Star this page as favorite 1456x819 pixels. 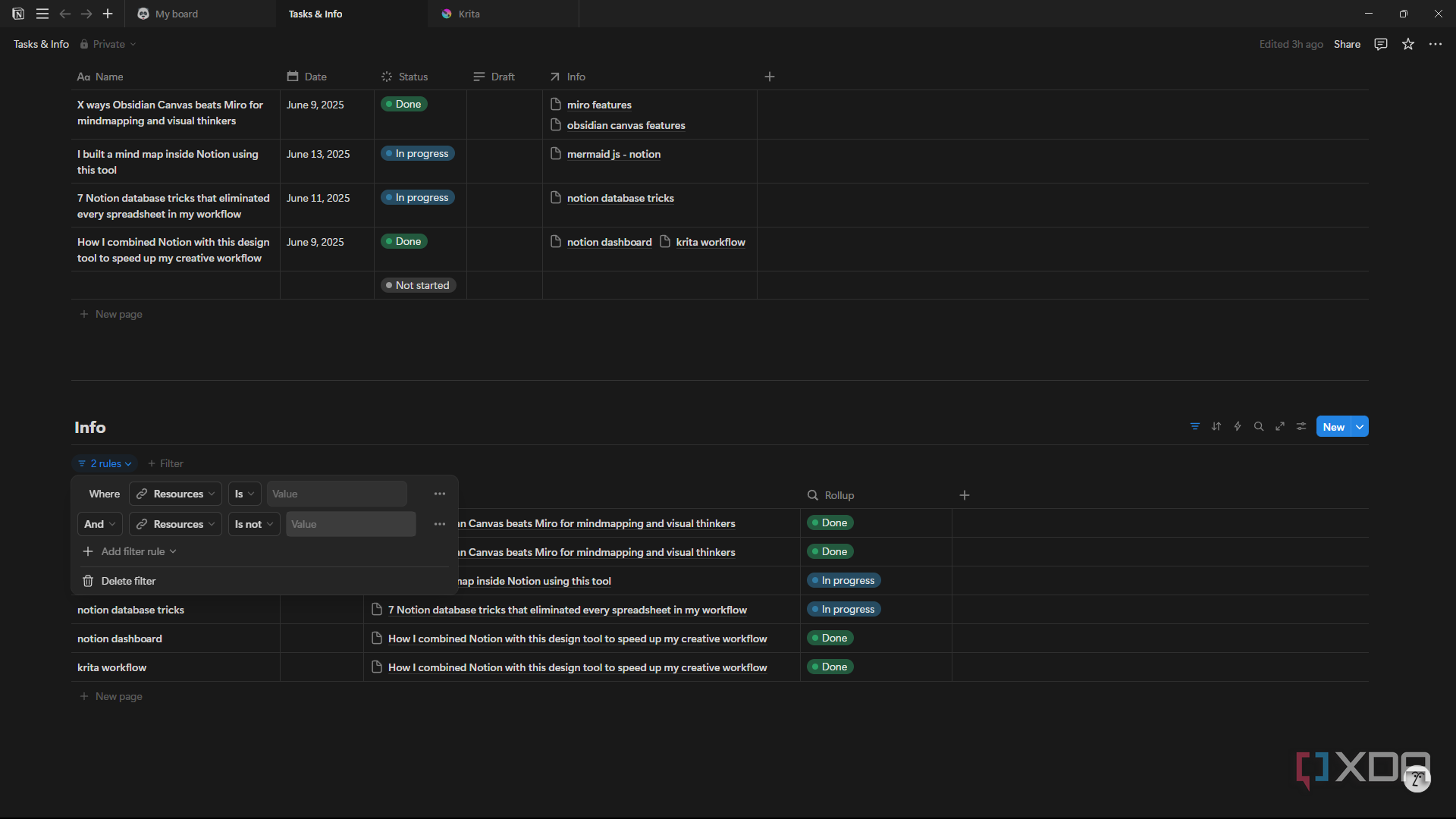(x=1408, y=44)
